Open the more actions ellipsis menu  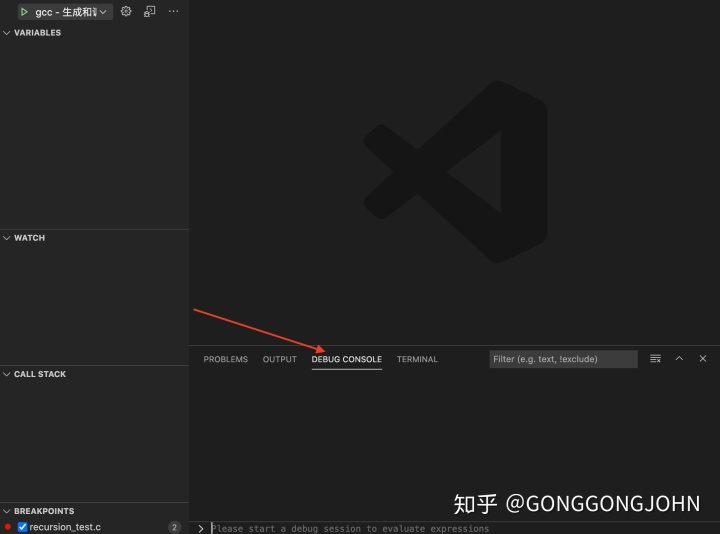click(x=173, y=11)
